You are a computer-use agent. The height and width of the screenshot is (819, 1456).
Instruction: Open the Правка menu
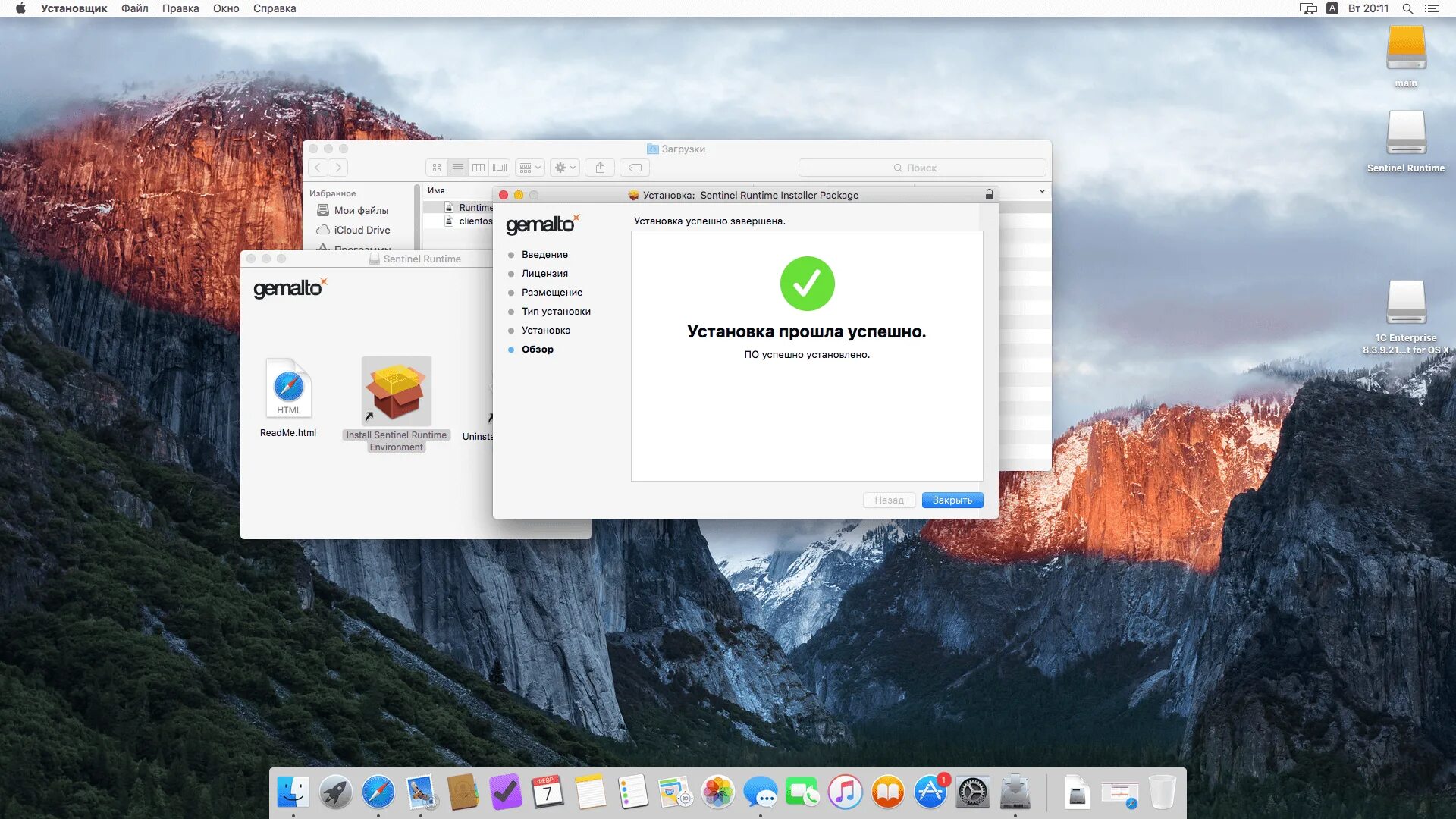(180, 8)
